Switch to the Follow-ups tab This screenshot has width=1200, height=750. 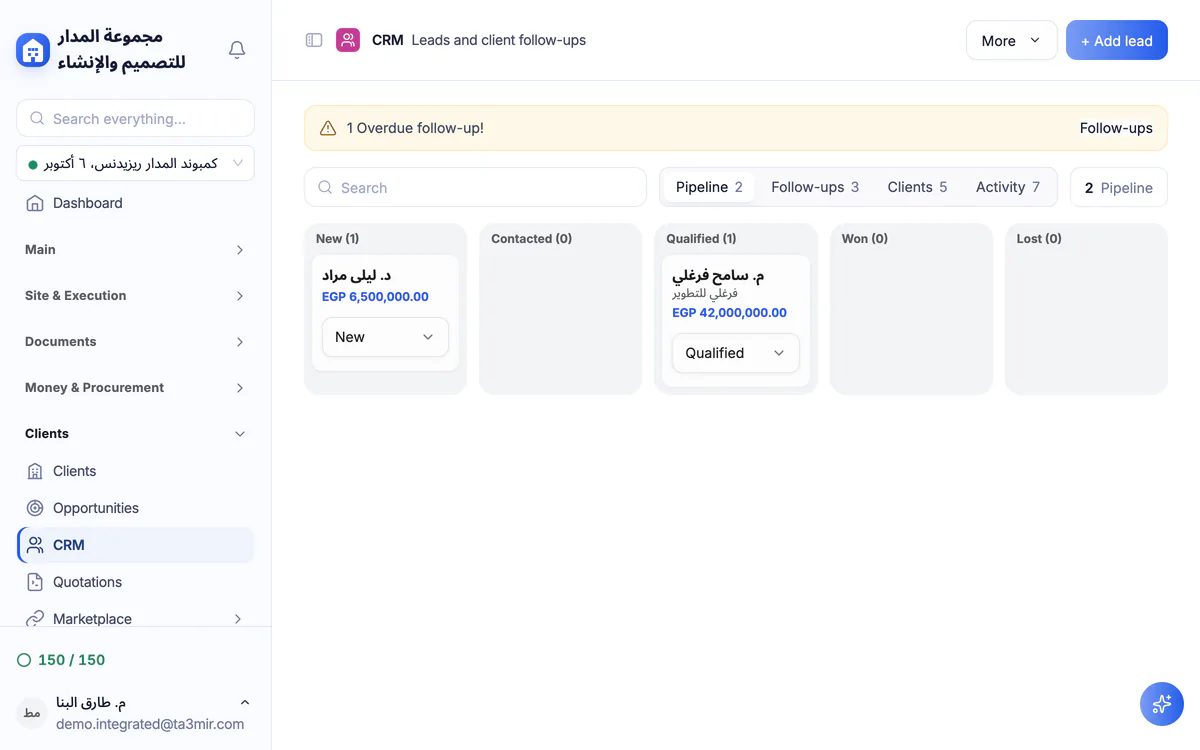tap(815, 187)
